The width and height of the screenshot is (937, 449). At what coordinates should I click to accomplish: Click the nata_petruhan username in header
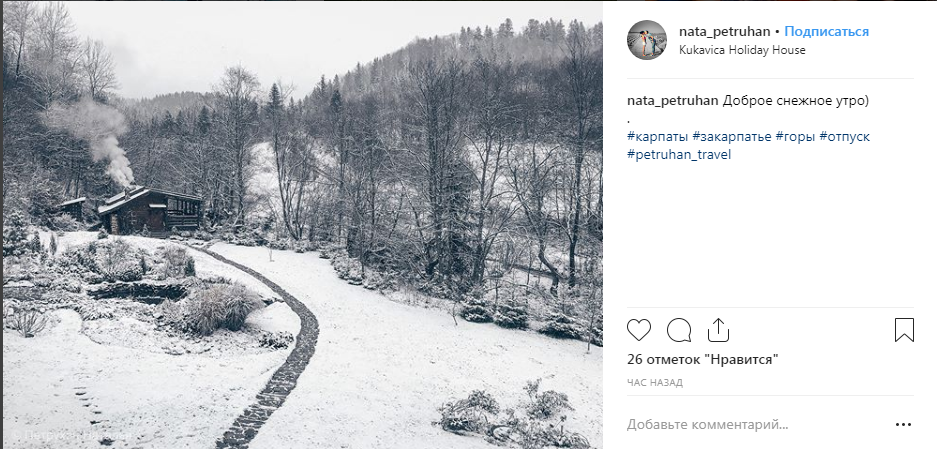click(724, 31)
